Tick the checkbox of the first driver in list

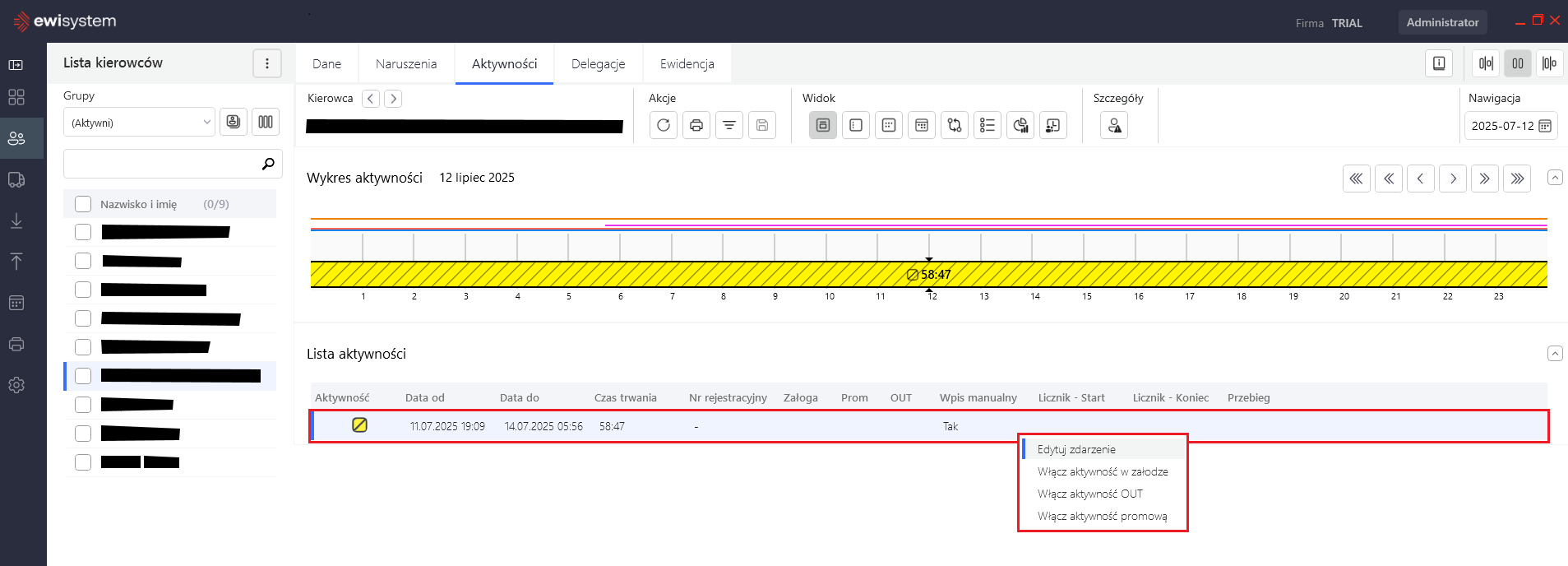coord(83,232)
